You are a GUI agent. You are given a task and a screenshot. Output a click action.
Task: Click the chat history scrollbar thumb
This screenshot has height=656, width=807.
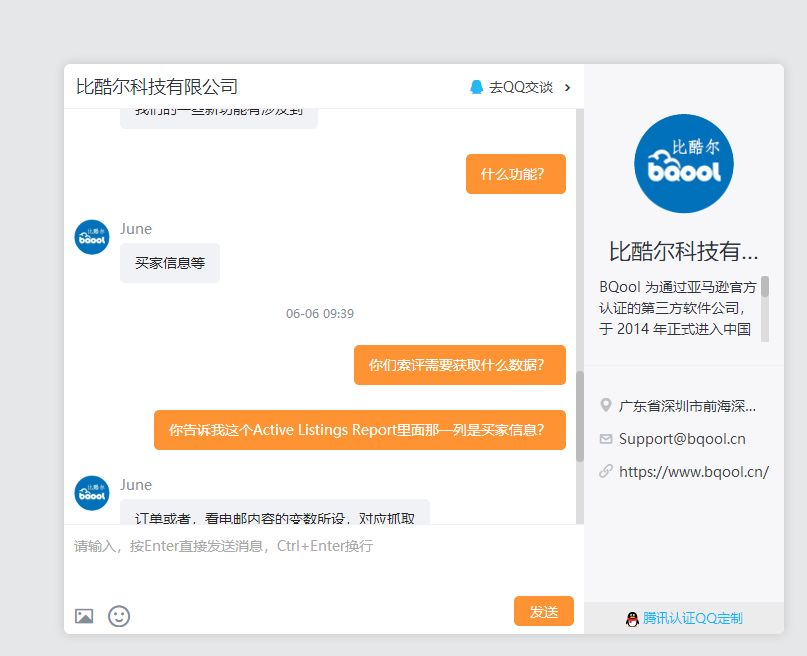click(579, 416)
